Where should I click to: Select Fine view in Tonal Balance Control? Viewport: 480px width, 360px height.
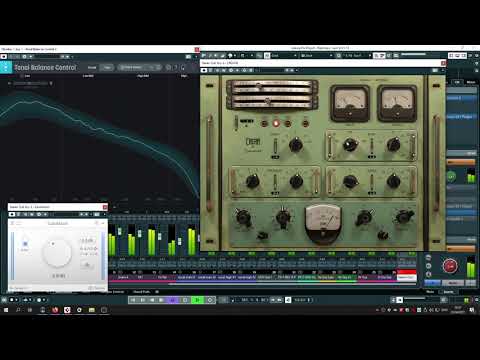click(107, 68)
